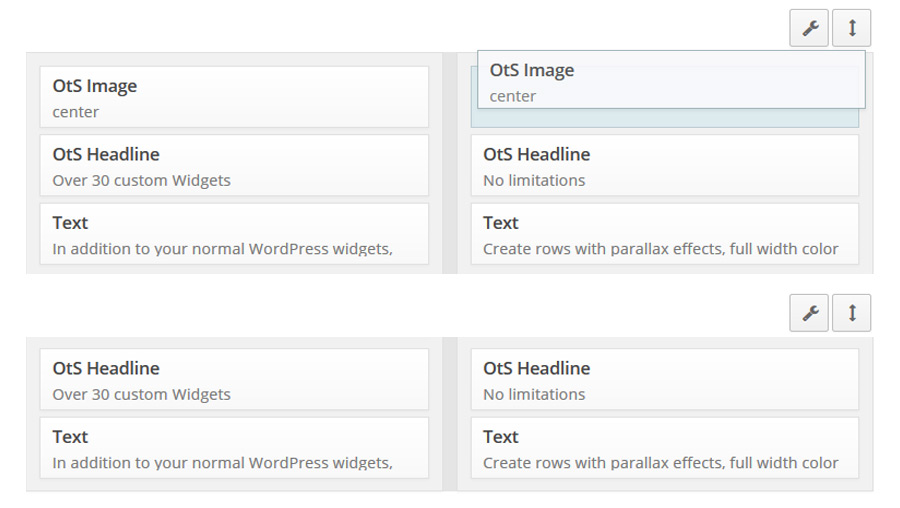This screenshot has width=900, height=508.
Task: Open first row's 'No limitations' headline widget
Action: [x=665, y=165]
